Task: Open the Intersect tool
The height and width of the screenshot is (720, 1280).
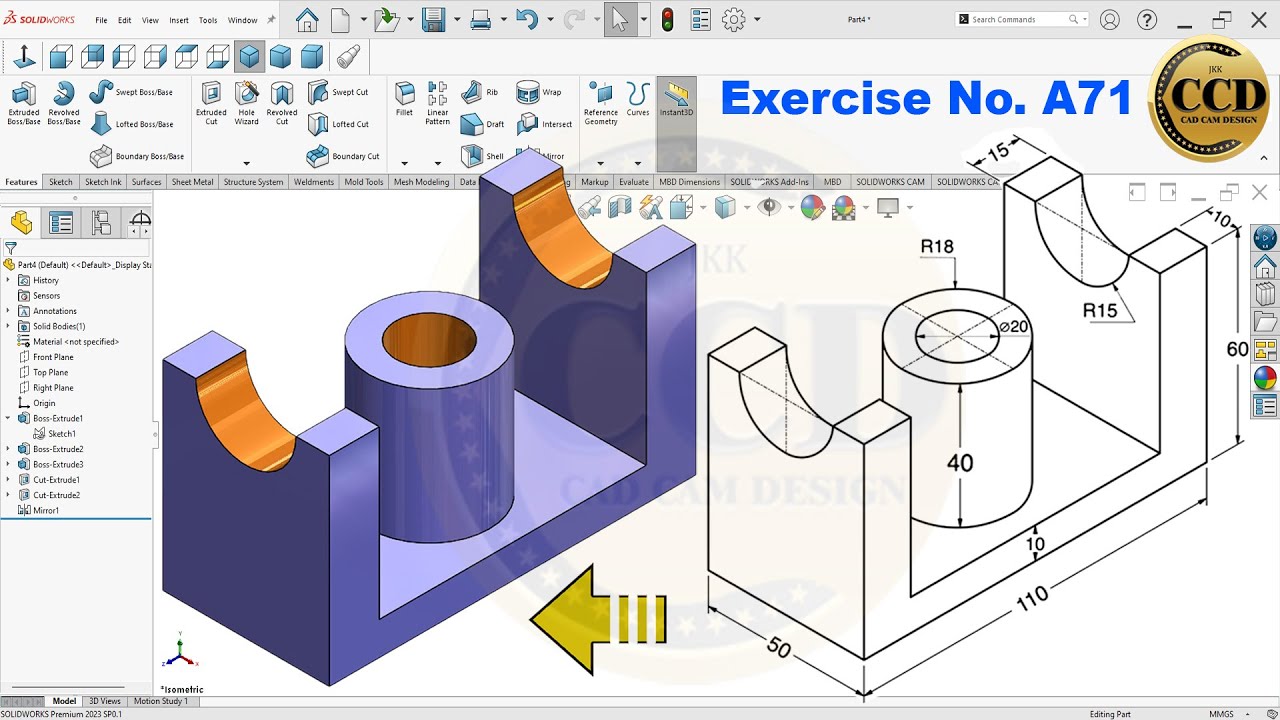Action: pos(545,124)
